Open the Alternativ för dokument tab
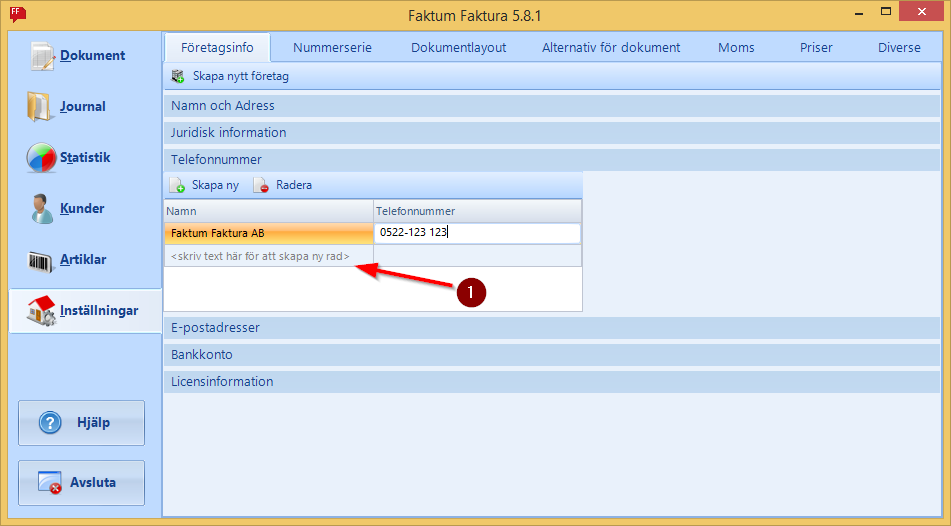Image resolution: width=951 pixels, height=526 pixels. (x=611, y=47)
